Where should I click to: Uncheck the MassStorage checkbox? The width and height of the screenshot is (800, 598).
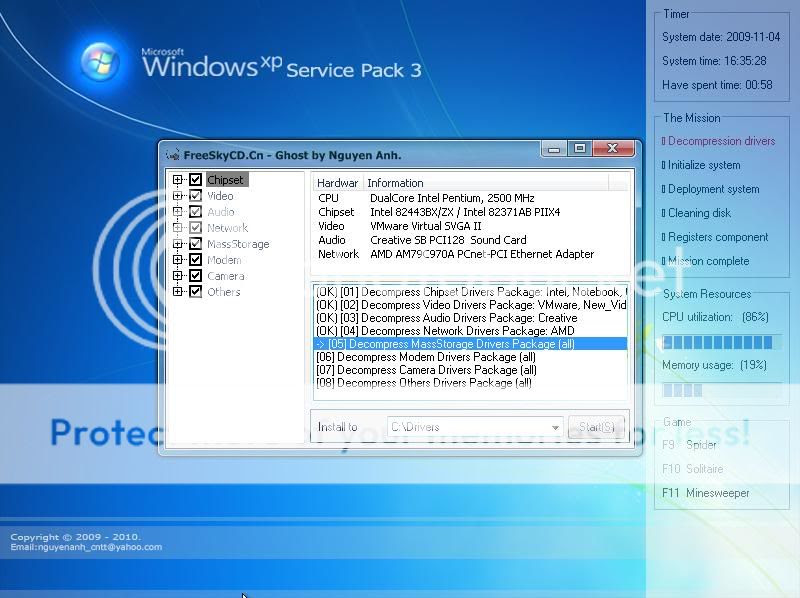pos(195,244)
